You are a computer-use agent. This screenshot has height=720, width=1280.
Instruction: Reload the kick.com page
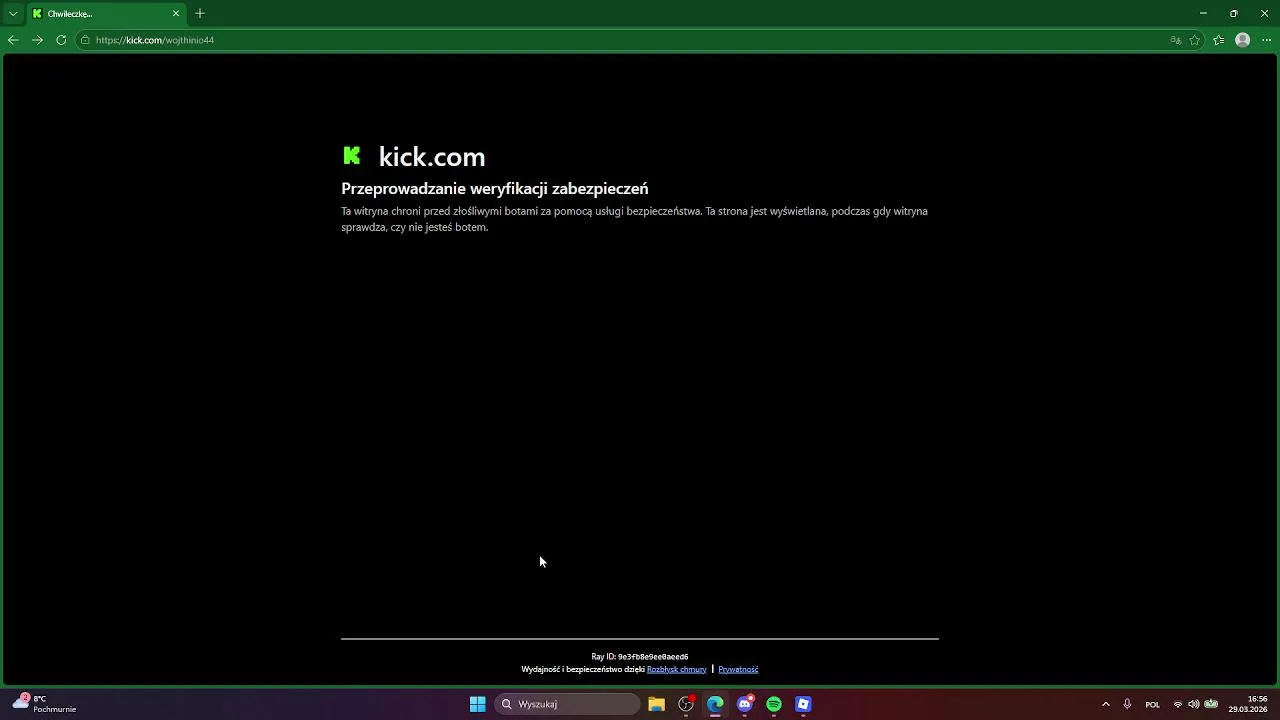tap(61, 40)
